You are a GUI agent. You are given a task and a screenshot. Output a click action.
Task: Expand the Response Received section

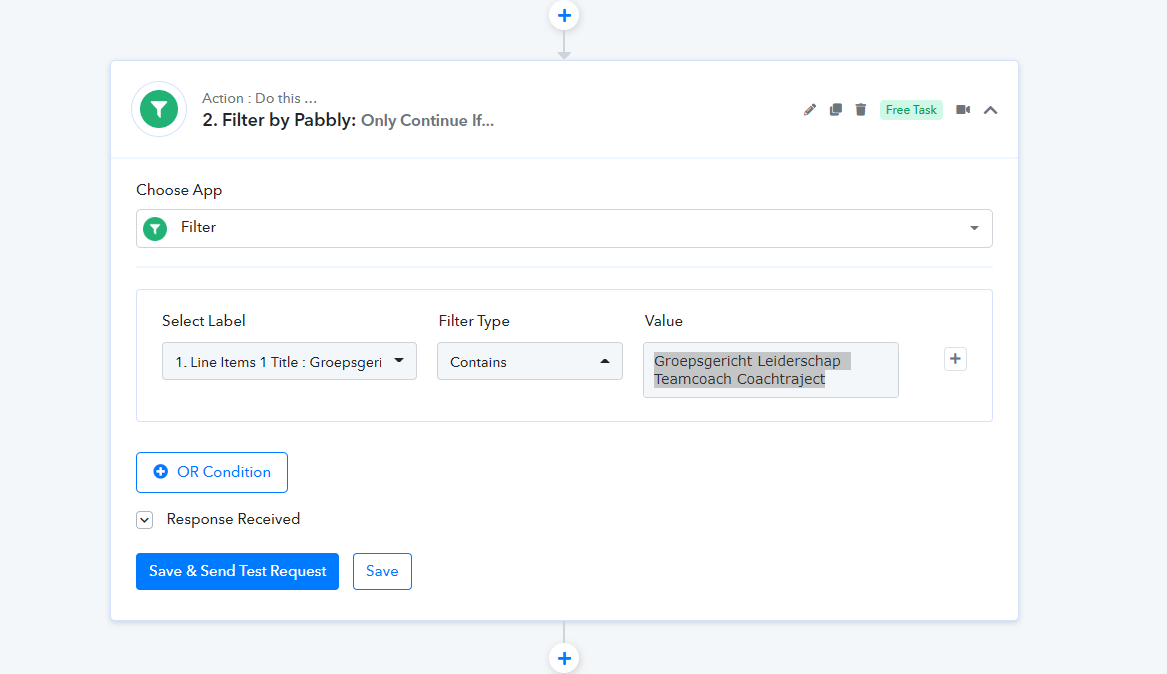pyautogui.click(x=144, y=520)
